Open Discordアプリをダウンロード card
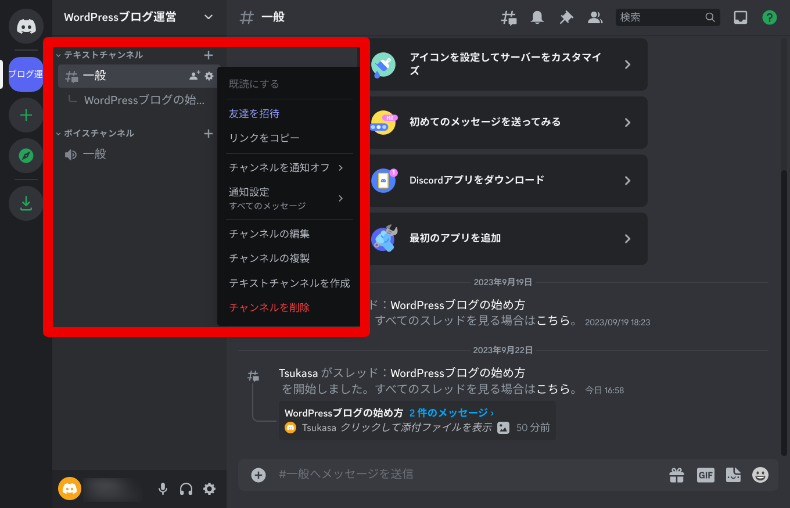The height and width of the screenshot is (508, 790). 507,180
